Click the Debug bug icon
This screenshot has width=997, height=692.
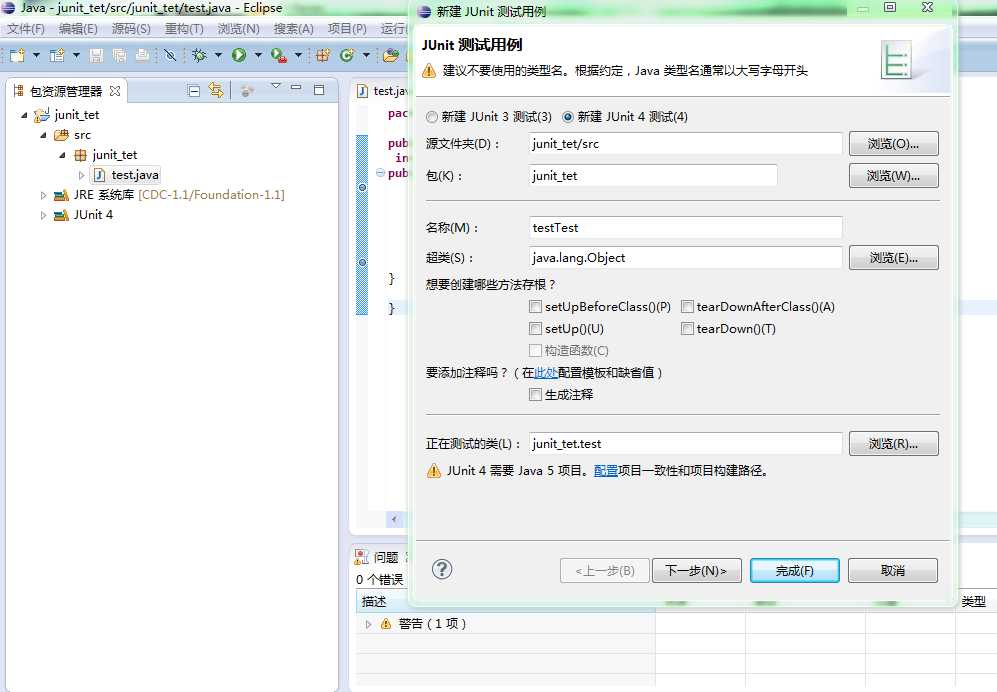pos(199,55)
